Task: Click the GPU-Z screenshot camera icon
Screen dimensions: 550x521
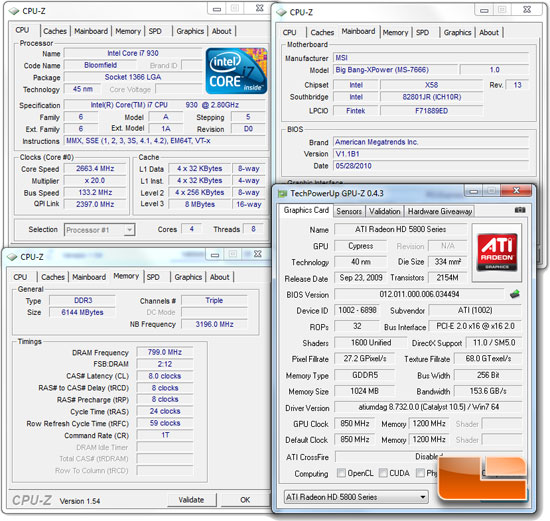Action: tap(520, 210)
